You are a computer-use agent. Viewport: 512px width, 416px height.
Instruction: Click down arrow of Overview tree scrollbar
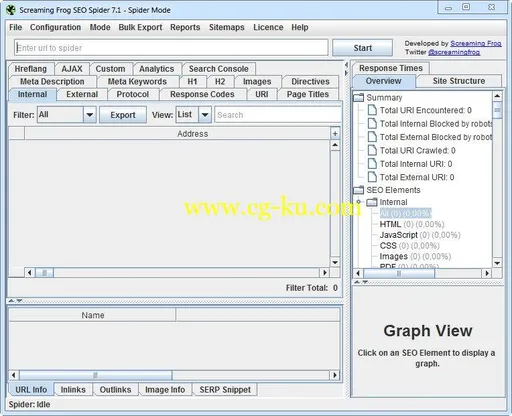[497, 263]
